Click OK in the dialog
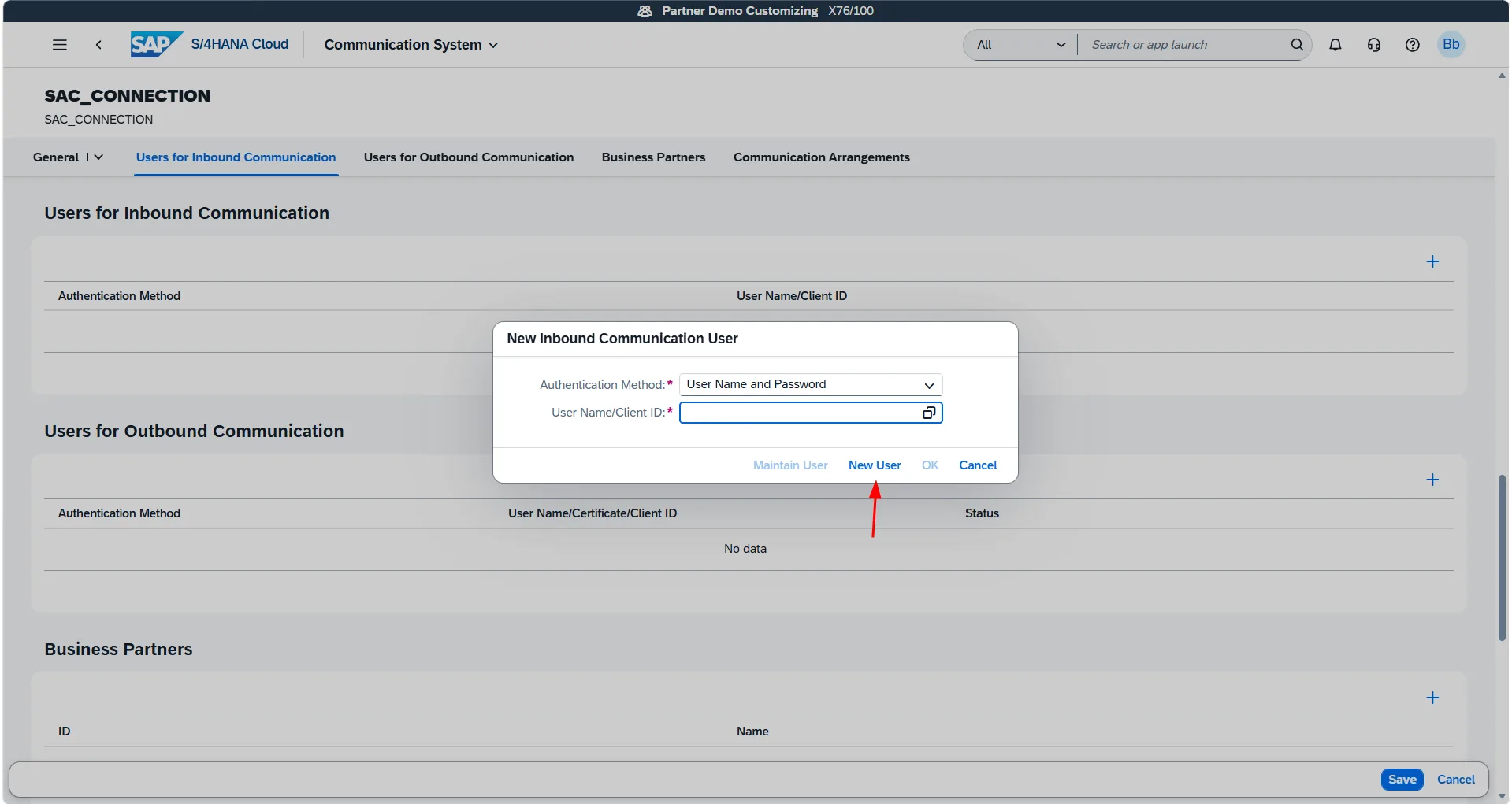 [930, 465]
